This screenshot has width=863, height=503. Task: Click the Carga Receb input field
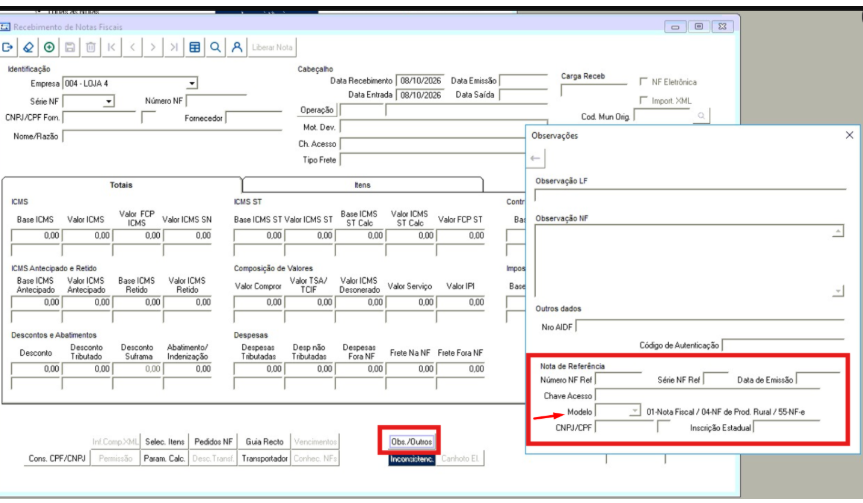pyautogui.click(x=594, y=90)
